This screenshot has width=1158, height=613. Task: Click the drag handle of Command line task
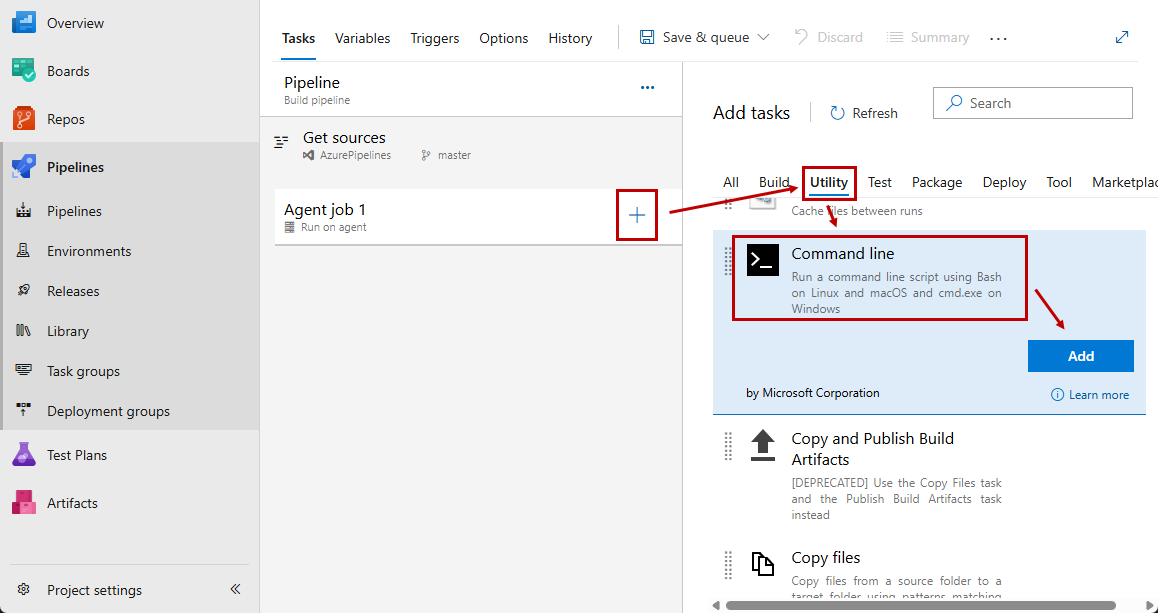click(728, 260)
